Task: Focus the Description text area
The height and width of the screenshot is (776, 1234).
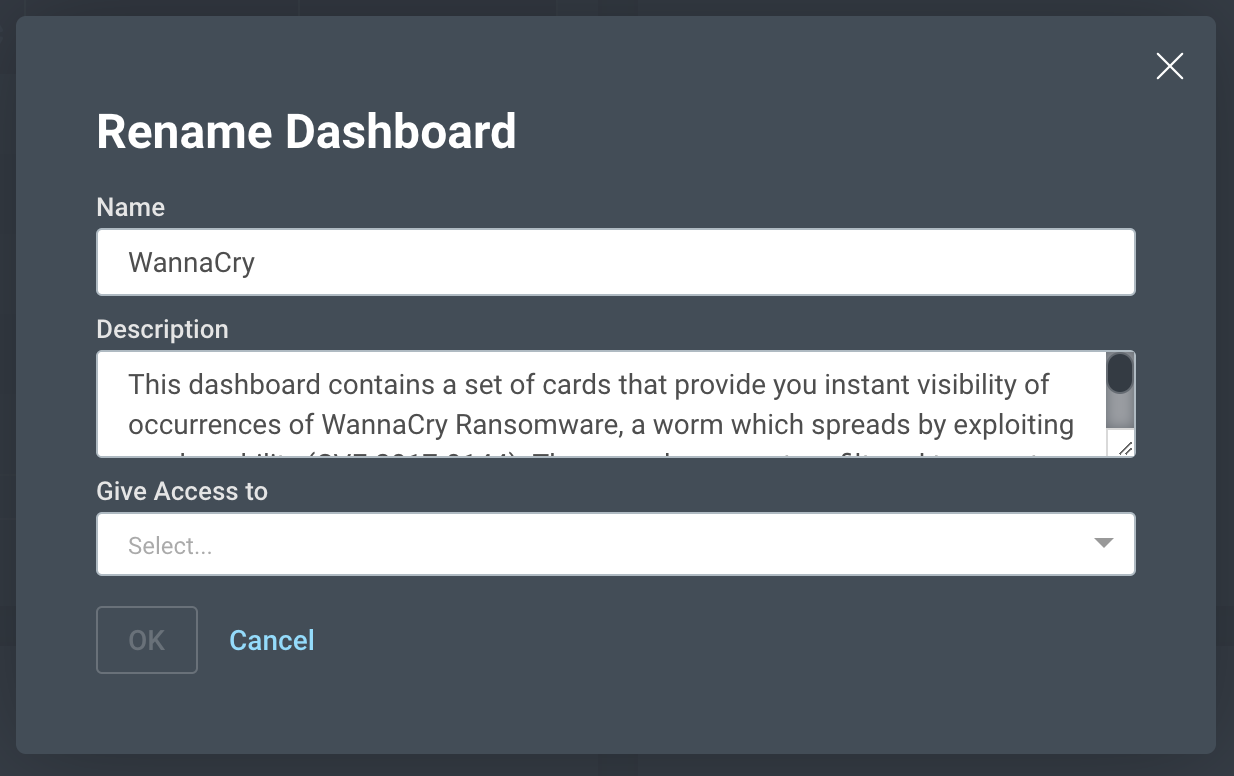Action: pos(600,404)
